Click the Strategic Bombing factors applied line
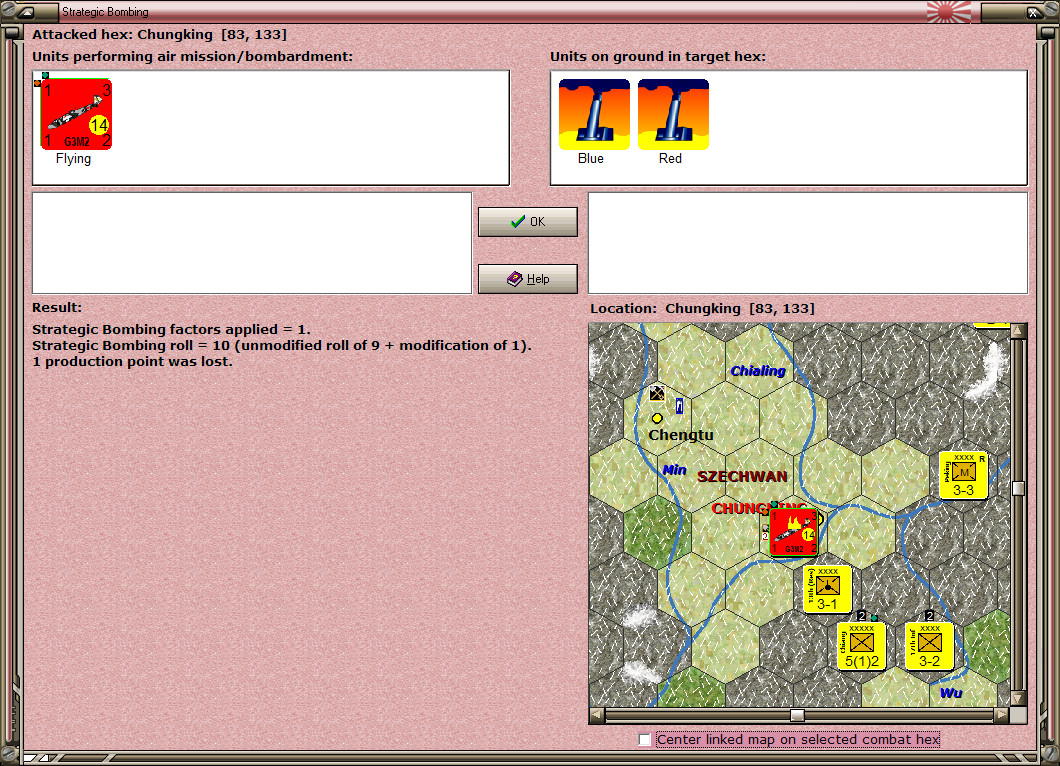Image resolution: width=1060 pixels, height=766 pixels. coord(171,329)
